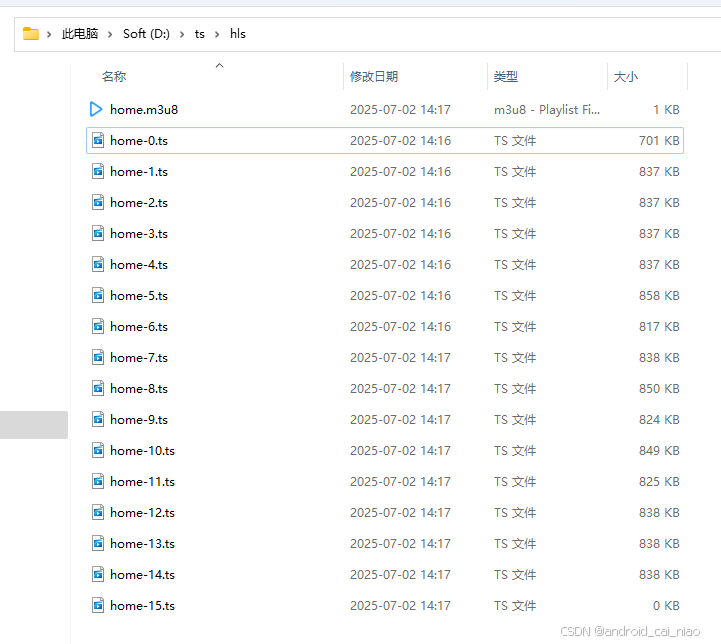Select the home-13.ts file name

click(x=143, y=544)
